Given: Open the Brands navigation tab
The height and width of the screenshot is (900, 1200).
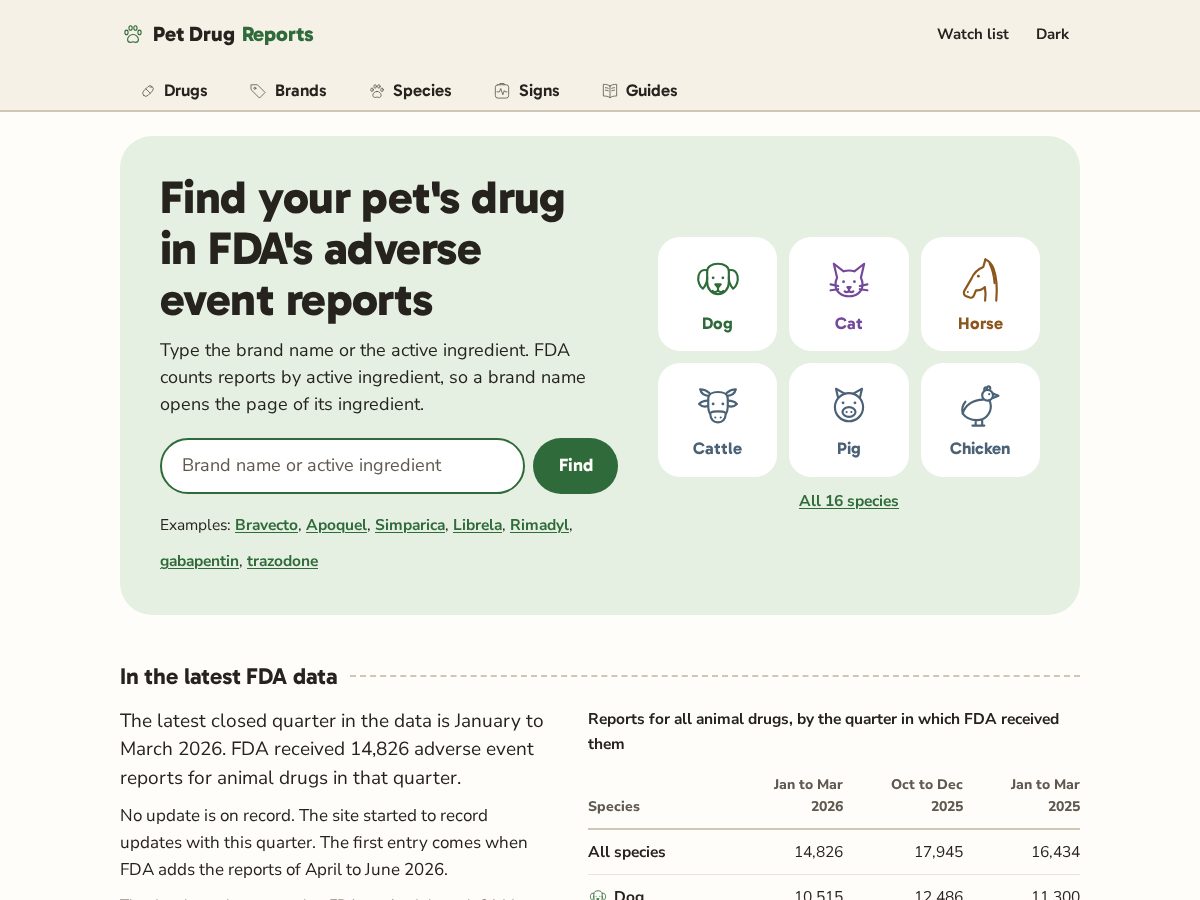Looking at the screenshot, I should pos(288,91).
